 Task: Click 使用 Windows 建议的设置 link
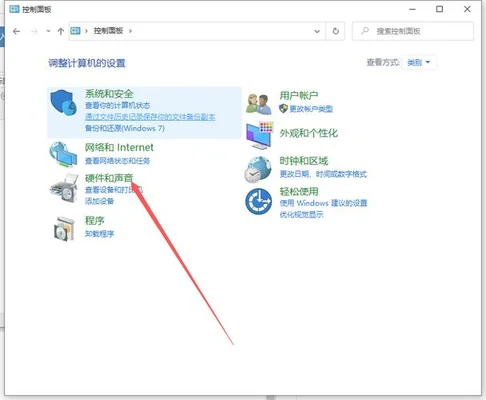[323, 203]
